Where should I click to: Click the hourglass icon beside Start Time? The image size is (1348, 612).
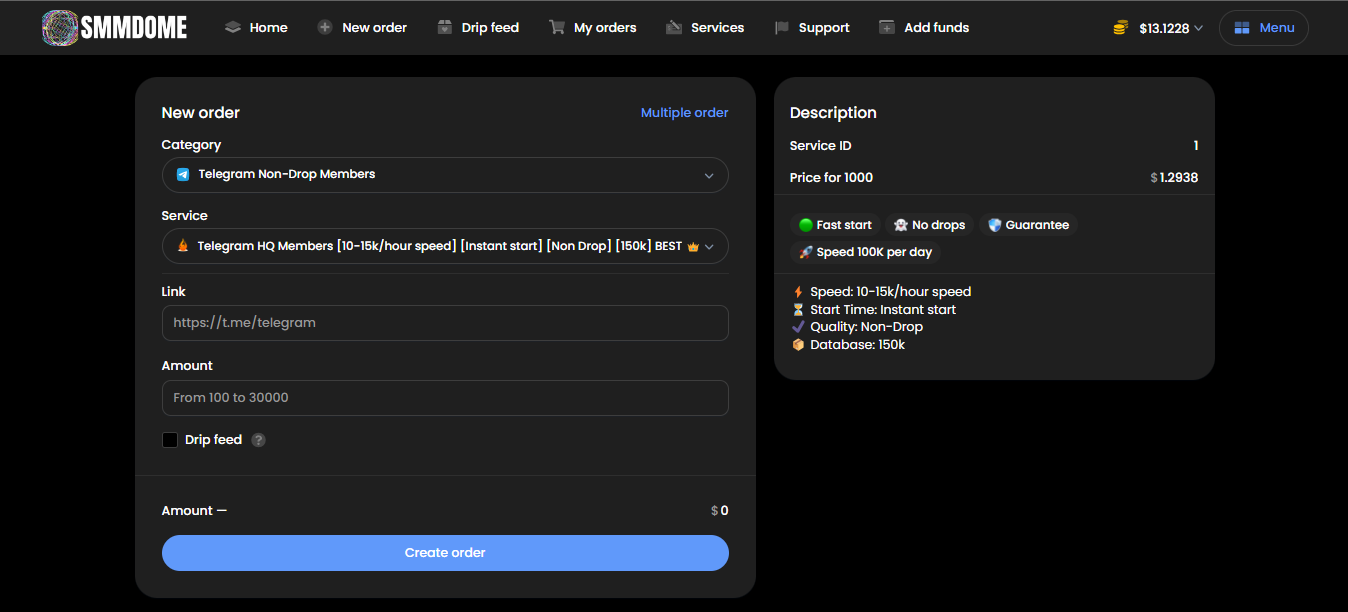coord(798,310)
